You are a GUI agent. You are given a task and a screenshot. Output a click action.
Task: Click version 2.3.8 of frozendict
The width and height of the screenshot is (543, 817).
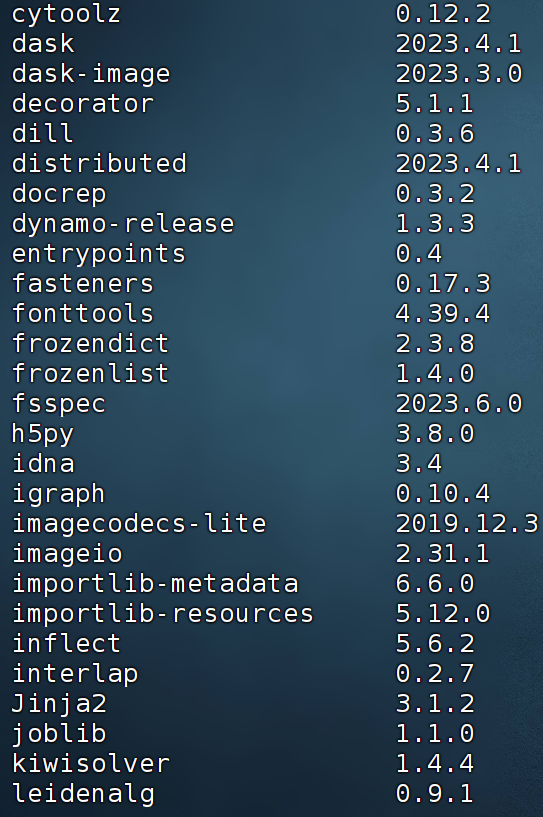(435, 343)
